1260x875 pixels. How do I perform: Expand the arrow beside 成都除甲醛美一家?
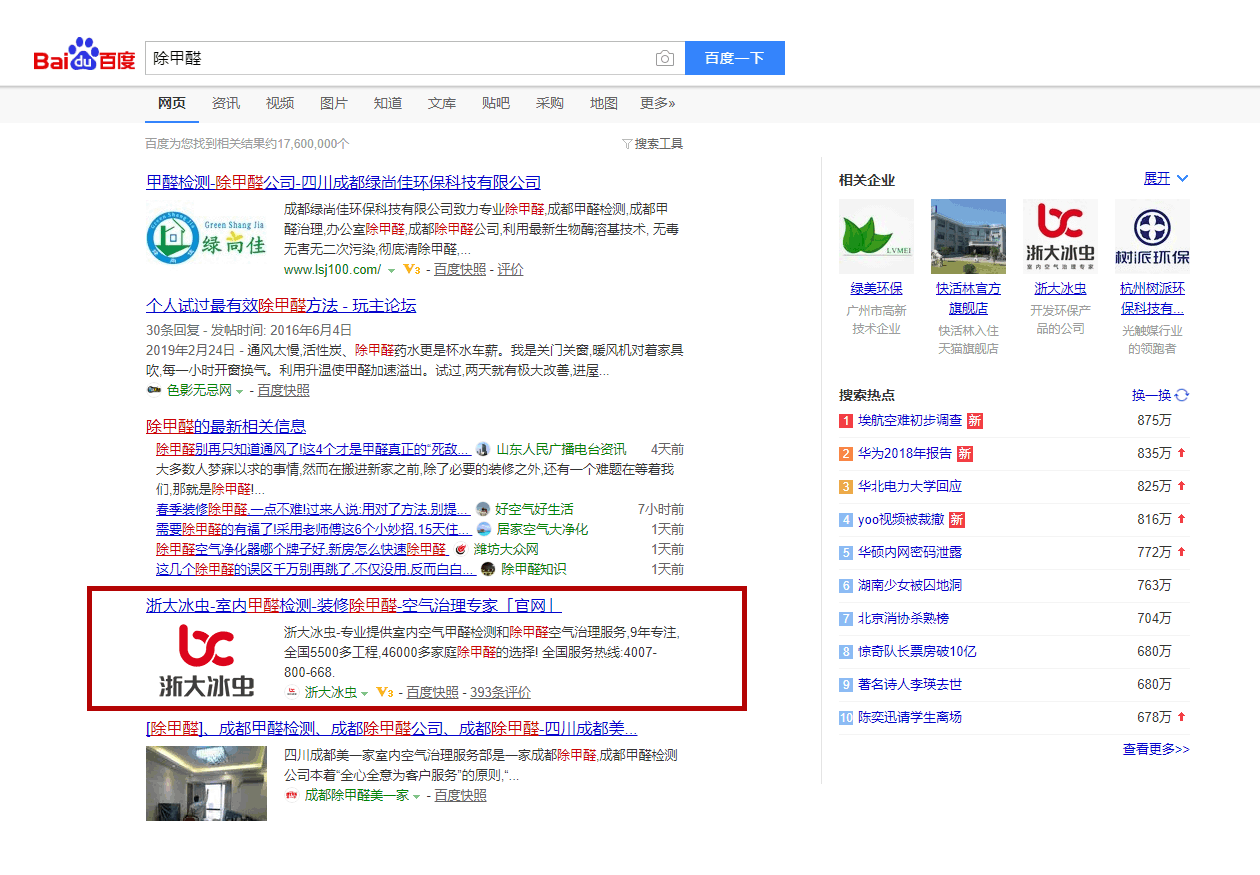[418, 796]
